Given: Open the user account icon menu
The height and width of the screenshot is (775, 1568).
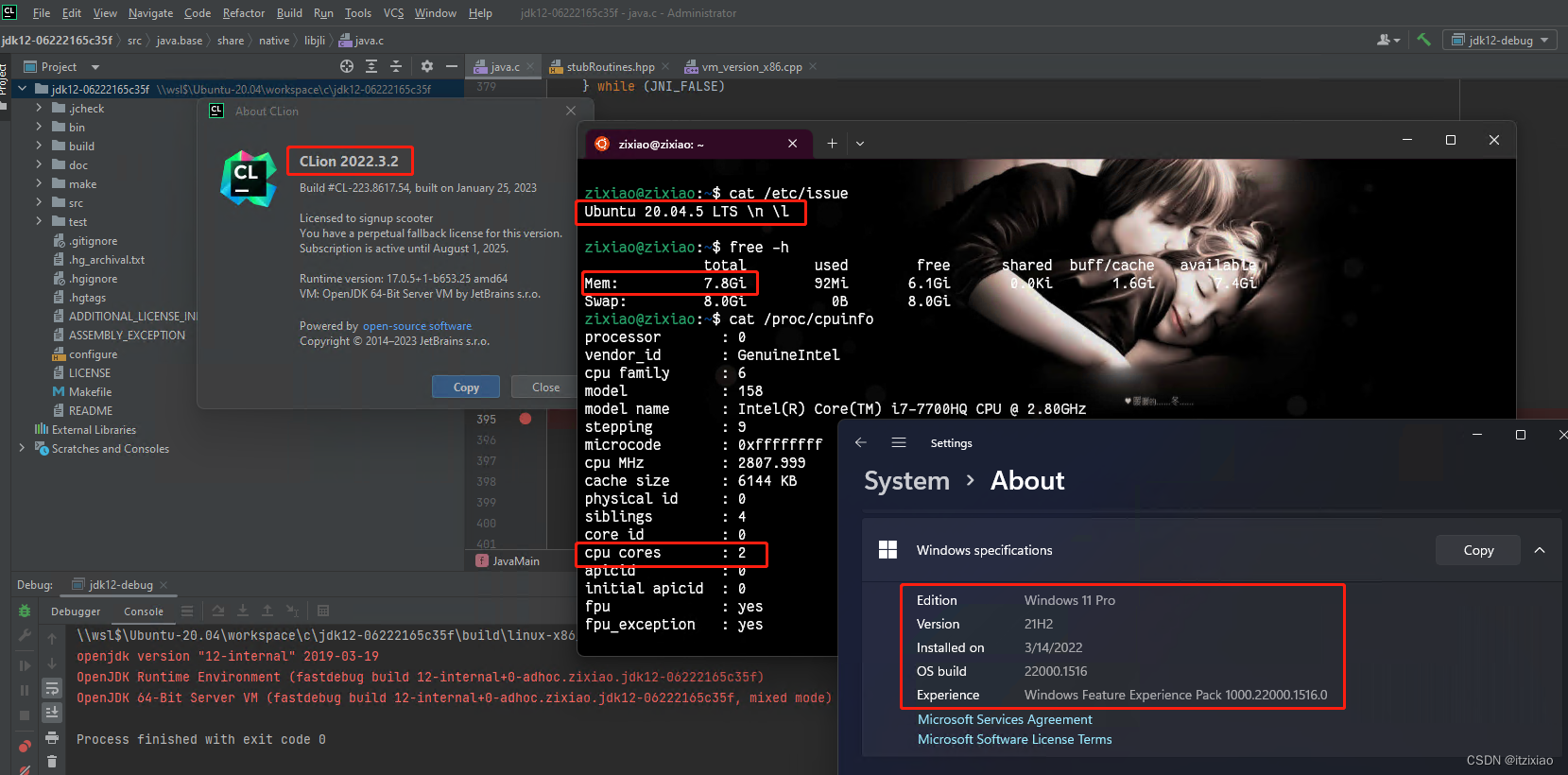Looking at the screenshot, I should [1388, 40].
